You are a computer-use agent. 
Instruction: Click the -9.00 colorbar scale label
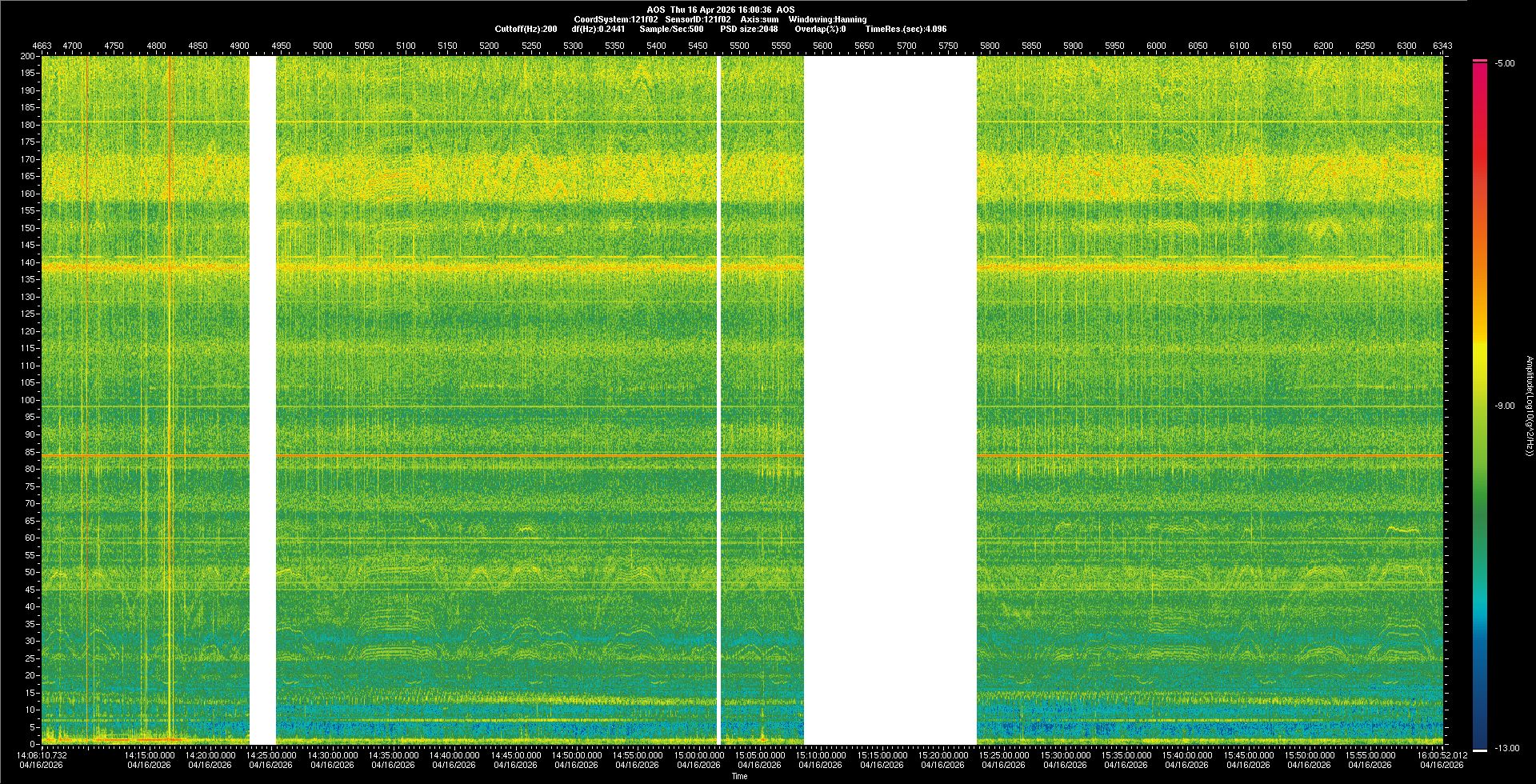[1504, 406]
